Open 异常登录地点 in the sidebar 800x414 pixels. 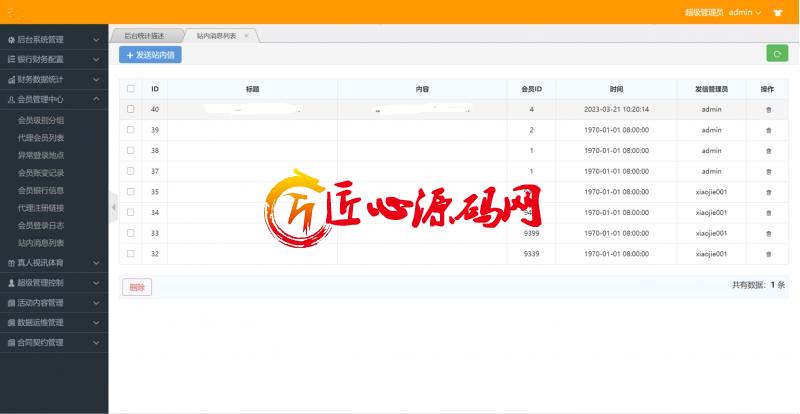pos(41,155)
